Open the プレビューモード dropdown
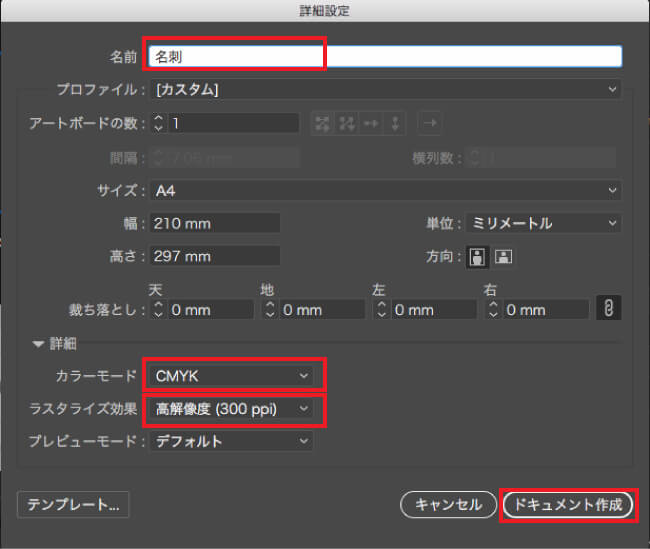 tap(232, 440)
